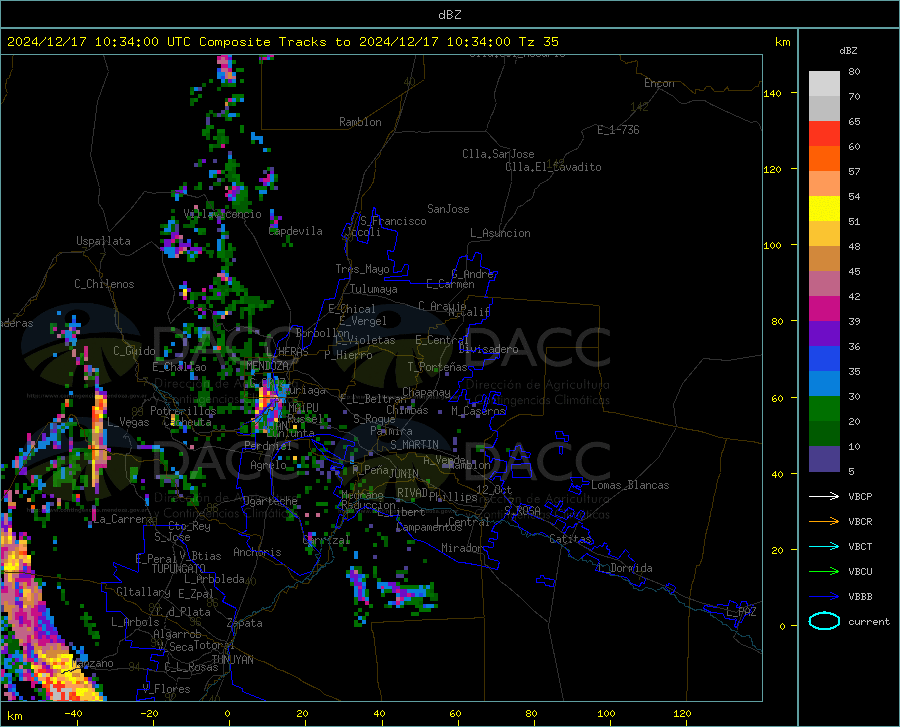Click the blue VBBB arrow legend icon
The width and height of the screenshot is (900, 727).
coord(824,597)
